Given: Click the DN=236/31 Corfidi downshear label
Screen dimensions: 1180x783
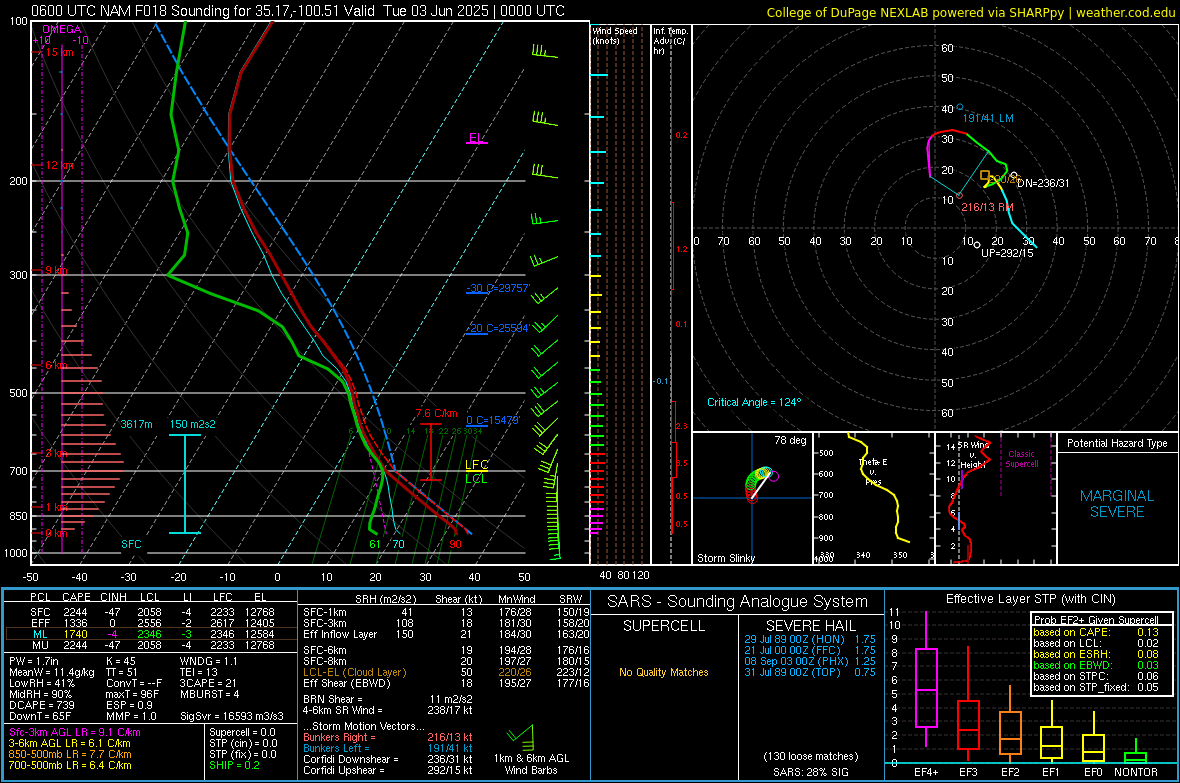Looking at the screenshot, I should click(1043, 183).
